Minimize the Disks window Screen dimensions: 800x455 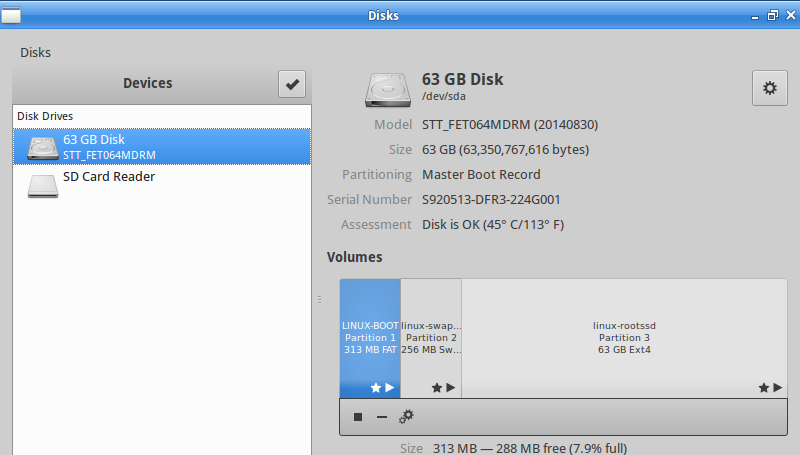(755, 17)
